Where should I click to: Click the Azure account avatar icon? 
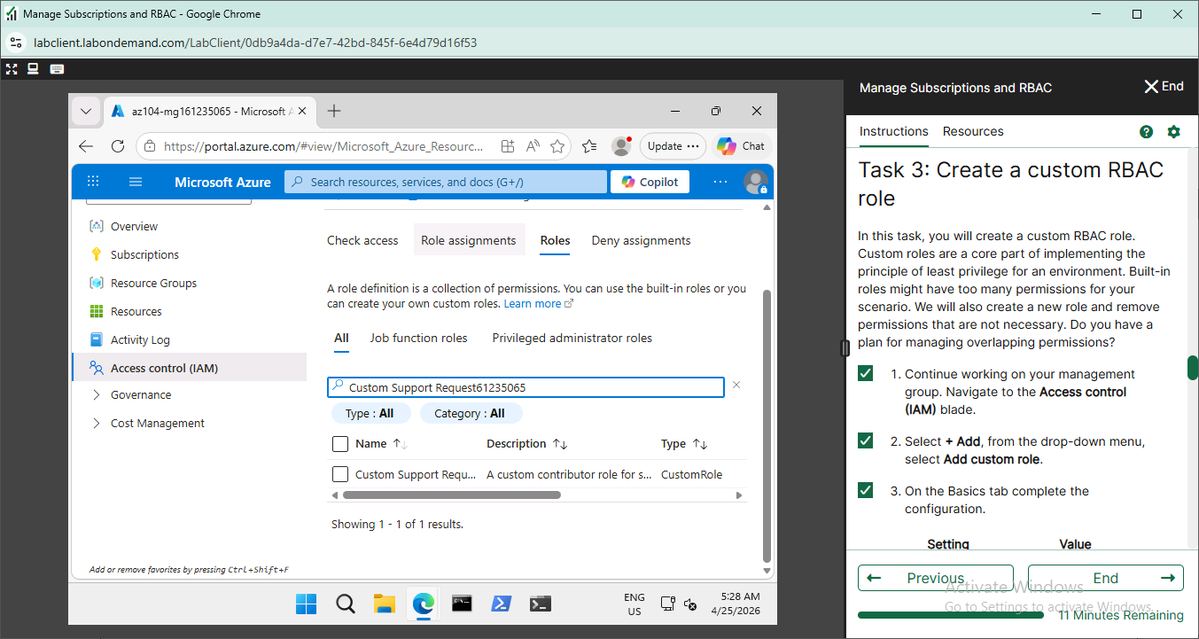(755, 182)
